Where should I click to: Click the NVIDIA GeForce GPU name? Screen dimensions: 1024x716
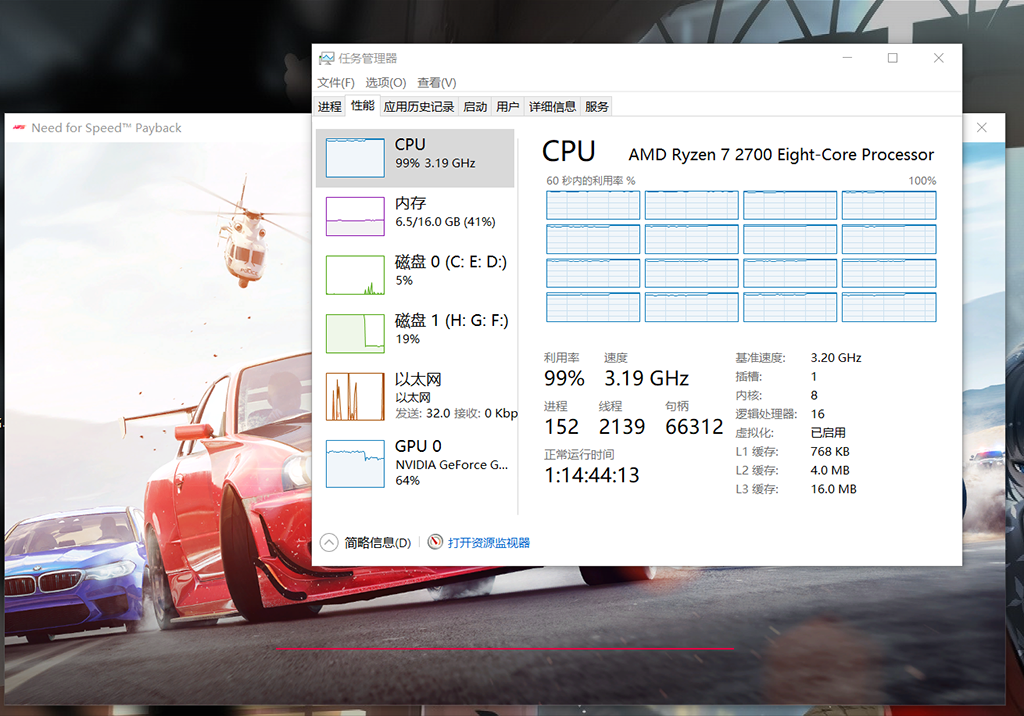(x=451, y=464)
